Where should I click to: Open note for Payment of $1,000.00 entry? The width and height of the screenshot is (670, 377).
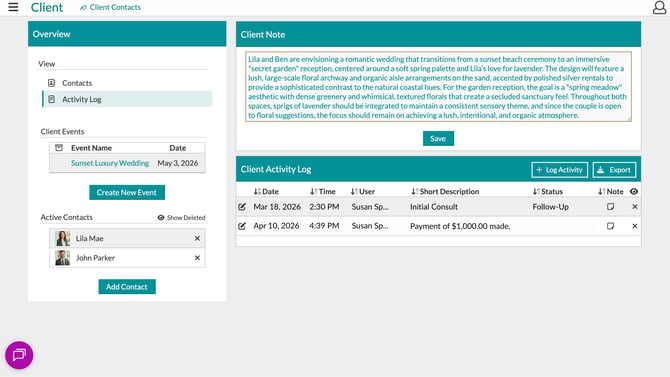pyautogui.click(x=610, y=226)
